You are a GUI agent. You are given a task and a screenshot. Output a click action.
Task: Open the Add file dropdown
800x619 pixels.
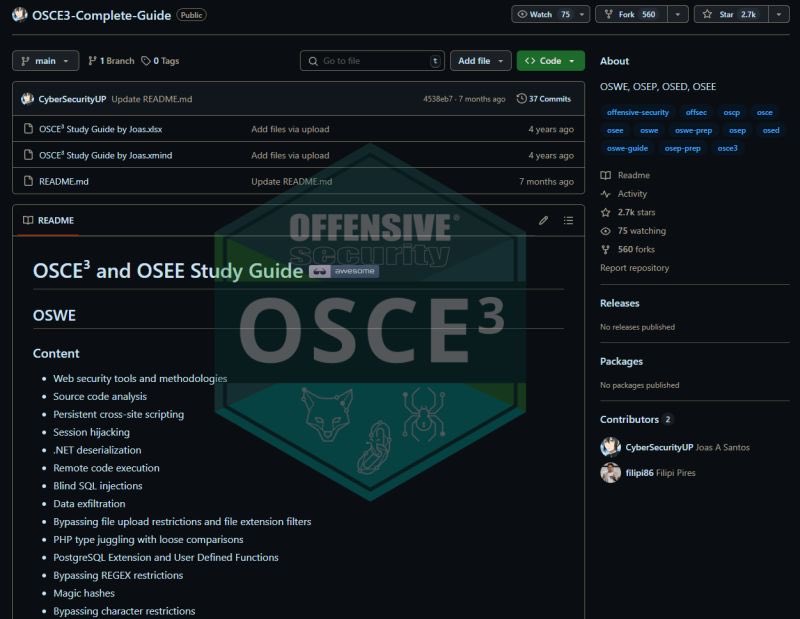click(480, 60)
